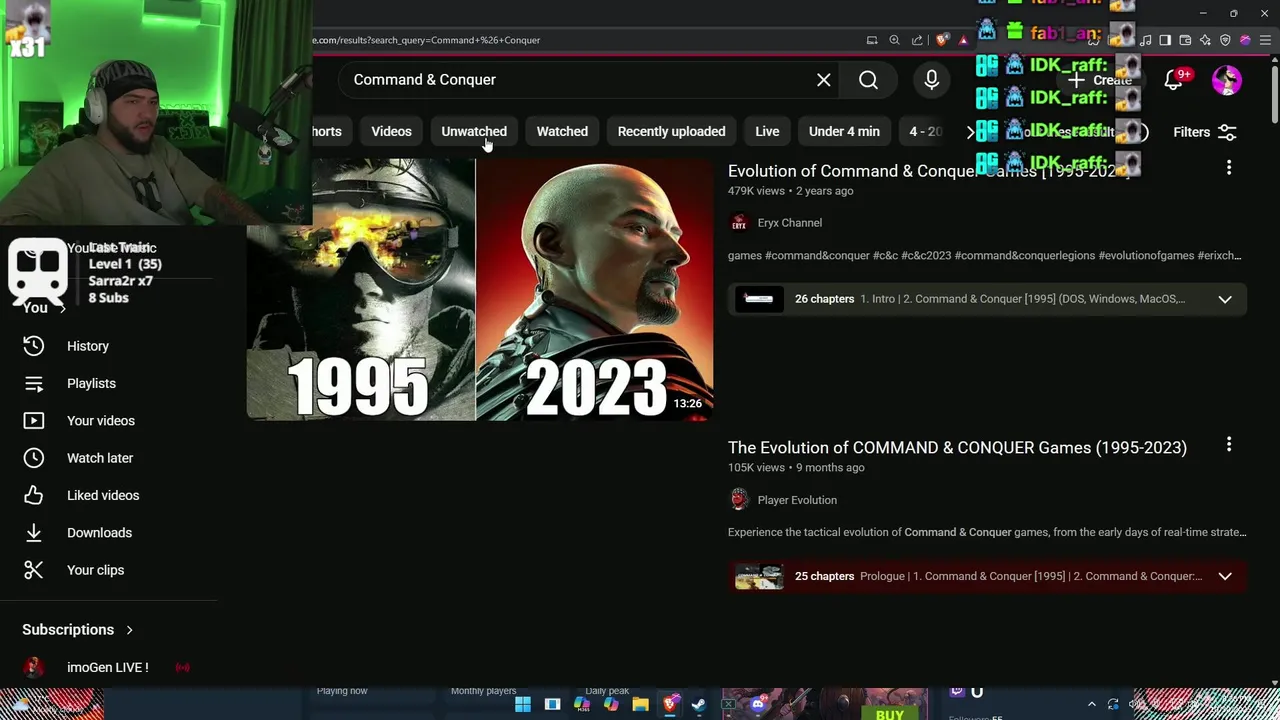Open imoGen LIVE ! subscription
The image size is (1280, 720).
click(x=108, y=667)
